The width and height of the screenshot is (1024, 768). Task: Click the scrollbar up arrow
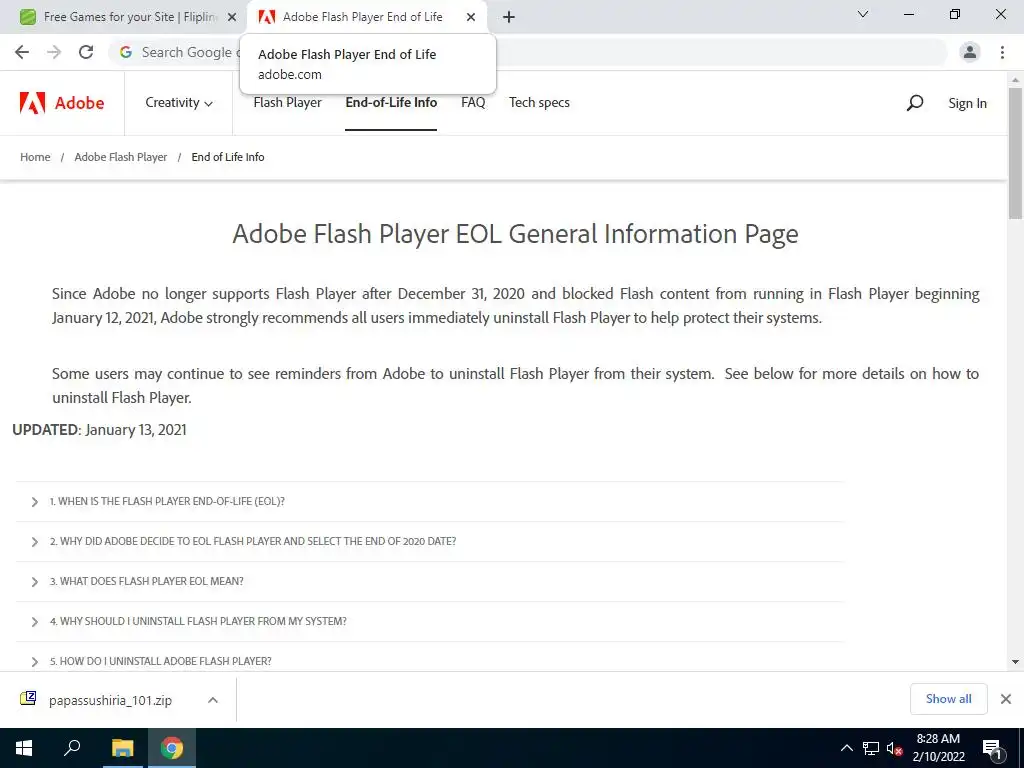(x=1015, y=80)
